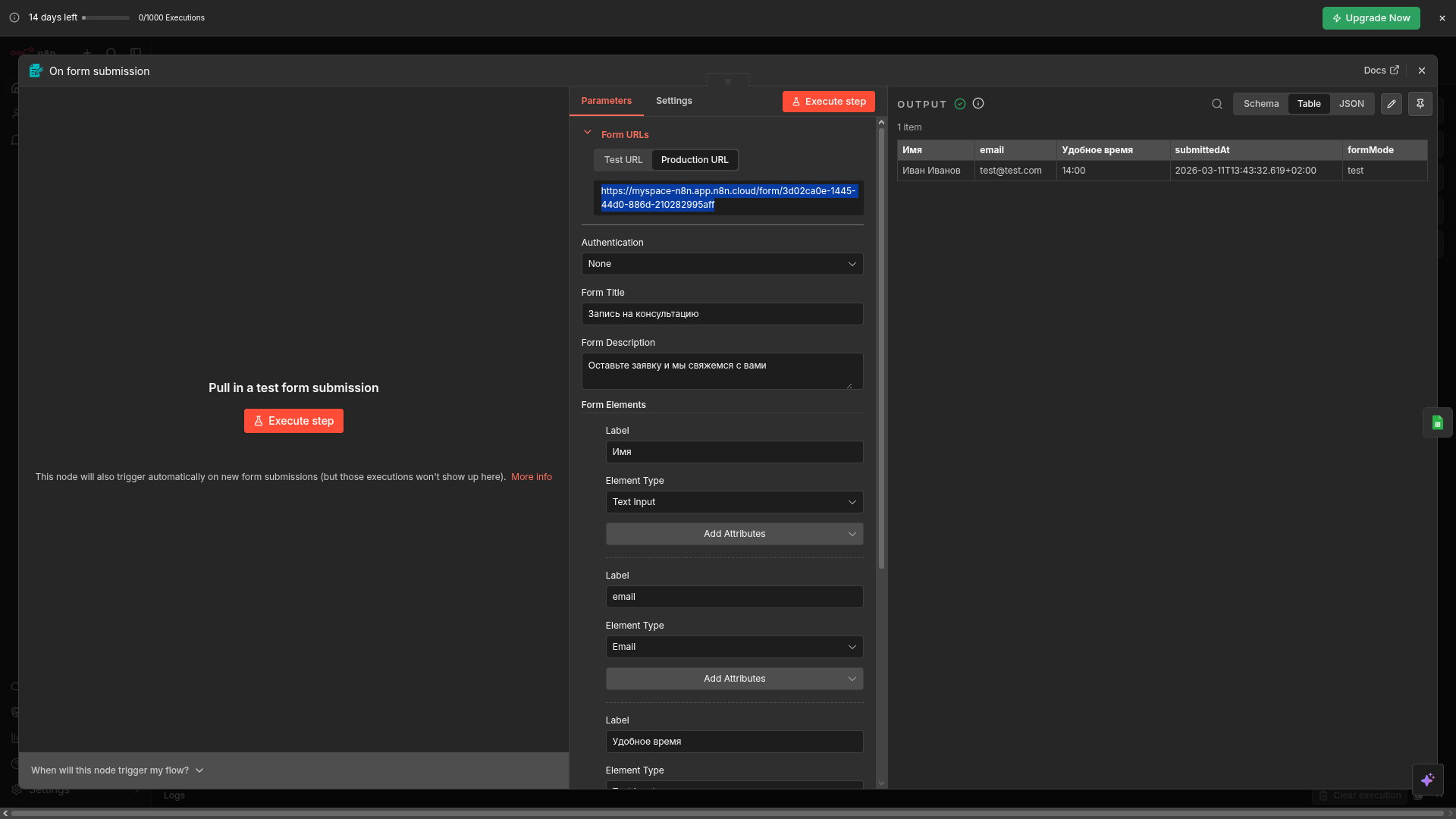Open the AI assistant sparkle icon
The height and width of the screenshot is (819, 1456).
[1427, 780]
